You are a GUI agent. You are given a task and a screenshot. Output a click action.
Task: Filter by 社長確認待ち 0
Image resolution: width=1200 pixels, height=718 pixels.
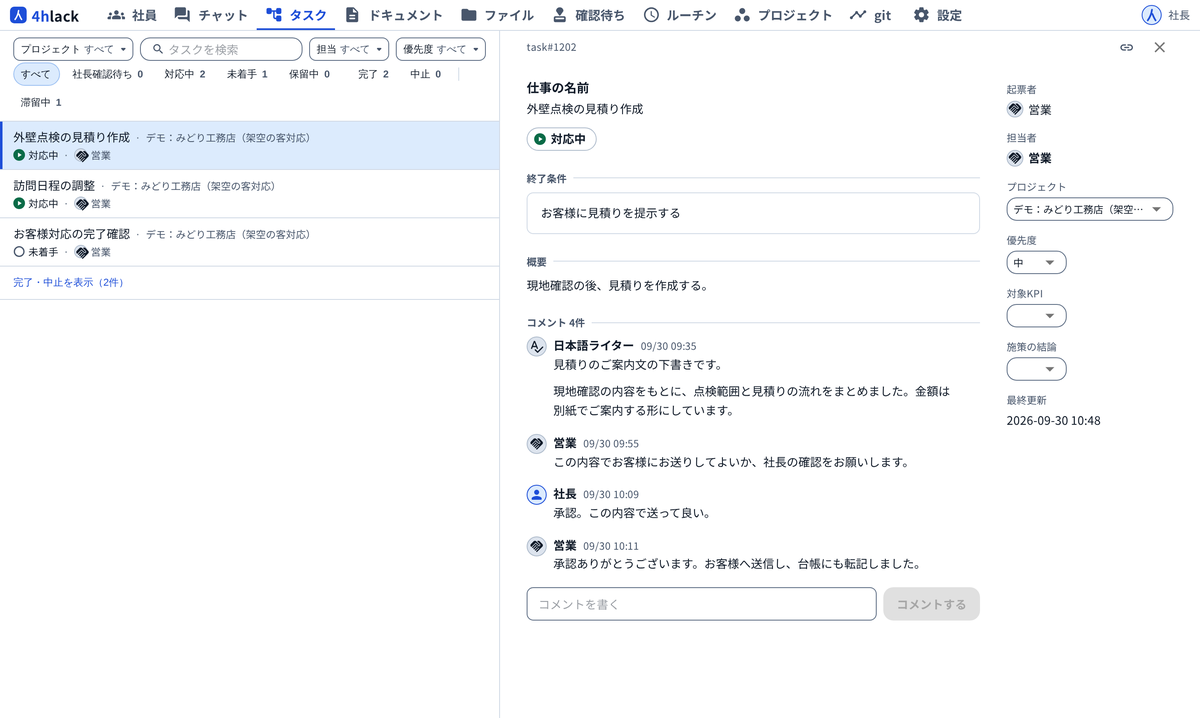[x=107, y=74]
